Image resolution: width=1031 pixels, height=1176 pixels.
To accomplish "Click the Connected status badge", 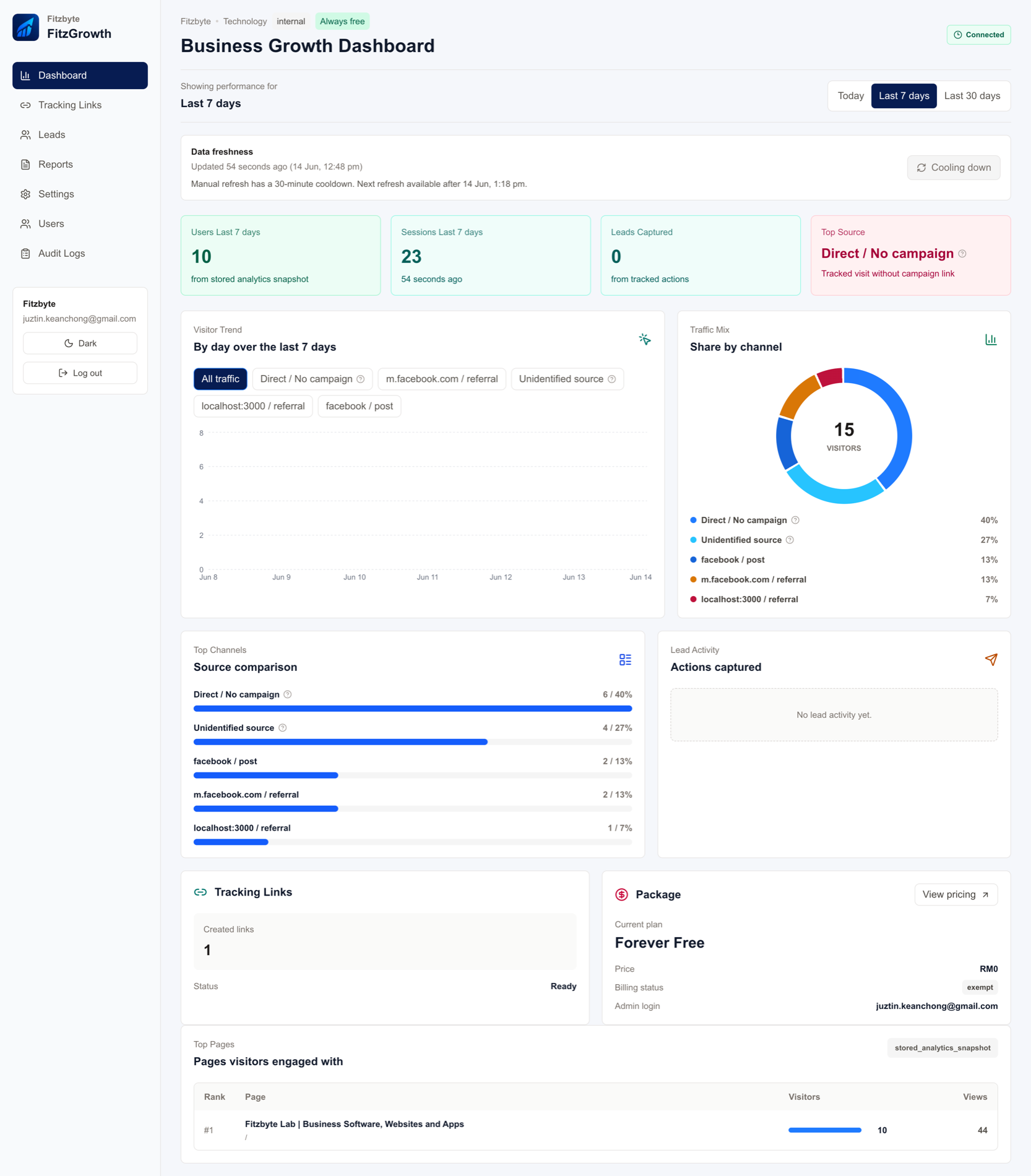I will 978,35.
